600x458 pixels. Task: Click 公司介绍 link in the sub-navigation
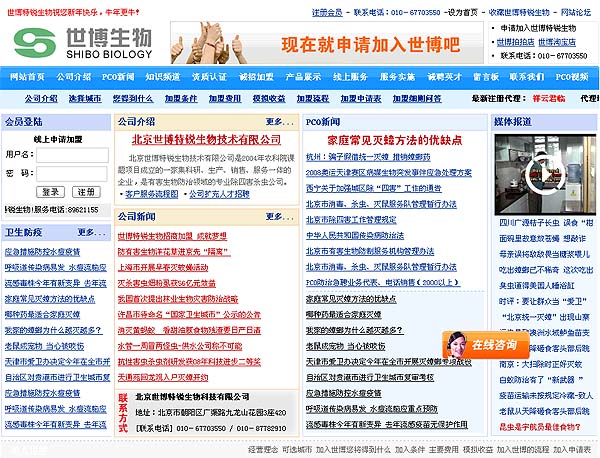coord(41,99)
